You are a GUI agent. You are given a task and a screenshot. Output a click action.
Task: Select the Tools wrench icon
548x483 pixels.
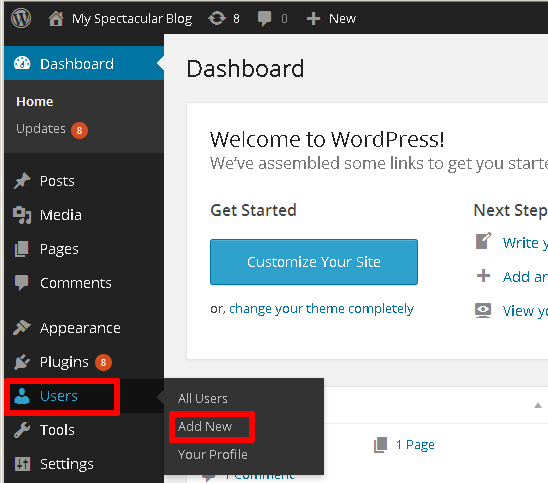[22, 430]
